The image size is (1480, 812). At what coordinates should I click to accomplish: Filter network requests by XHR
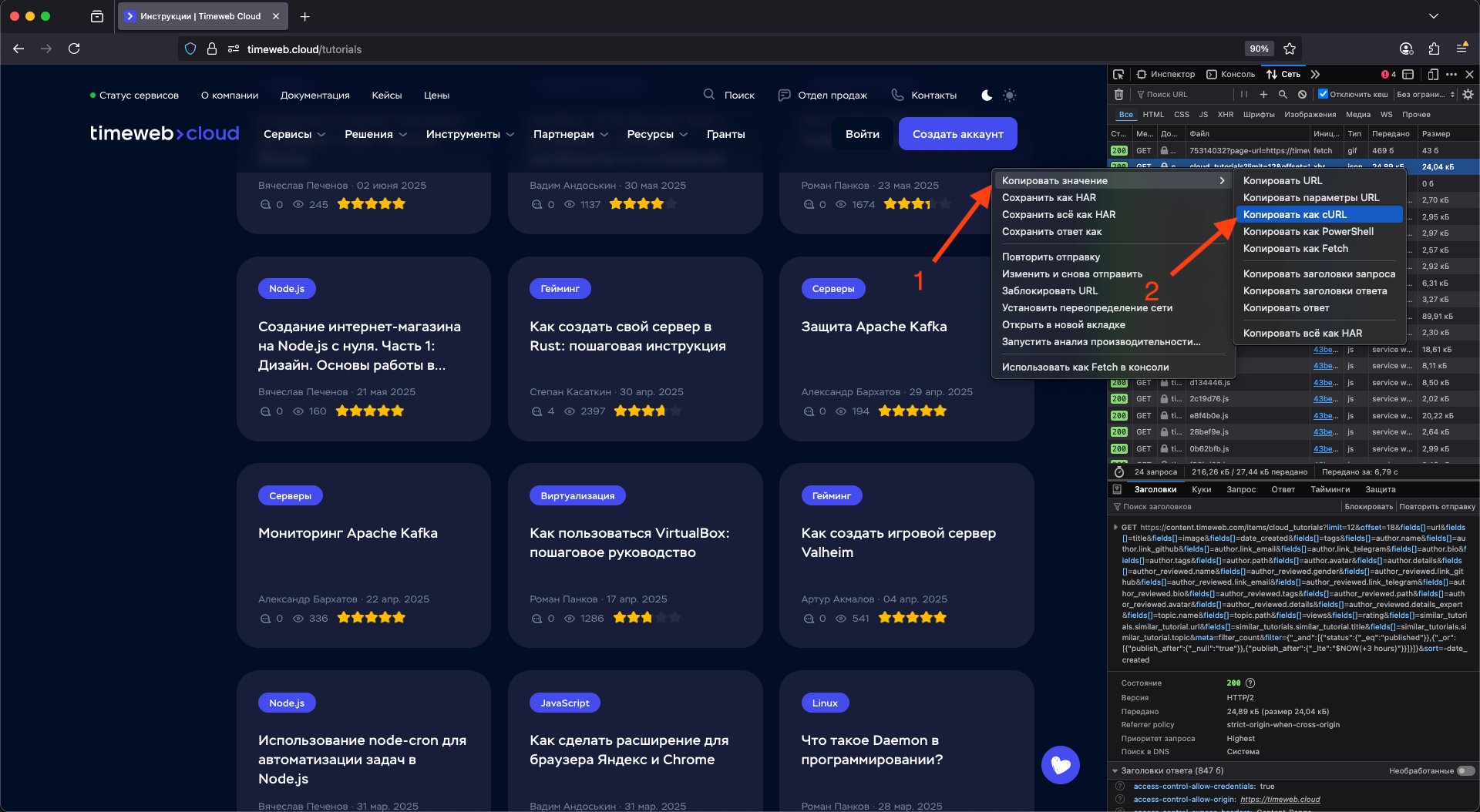click(x=1225, y=114)
